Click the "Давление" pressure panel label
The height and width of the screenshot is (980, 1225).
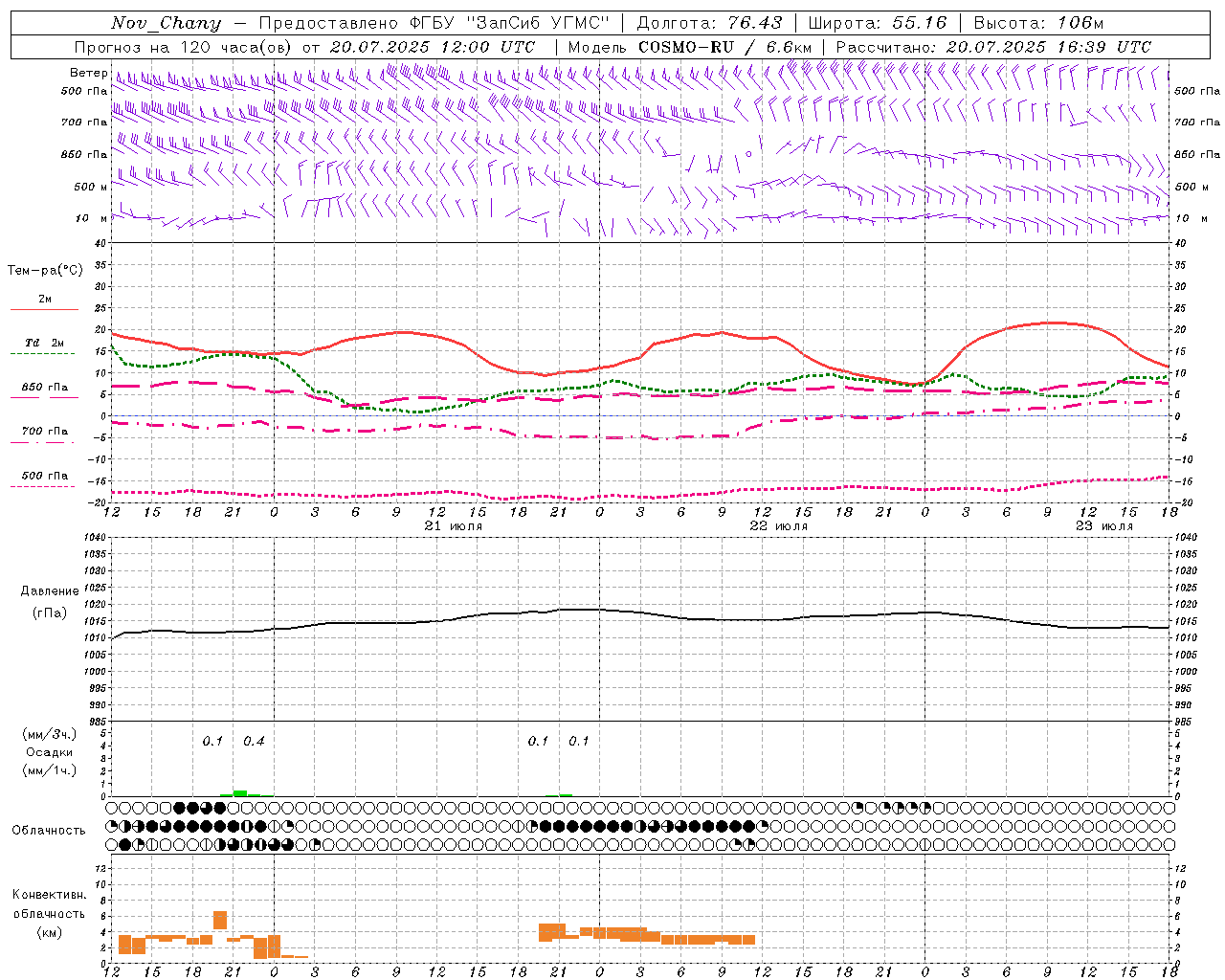pos(49,591)
